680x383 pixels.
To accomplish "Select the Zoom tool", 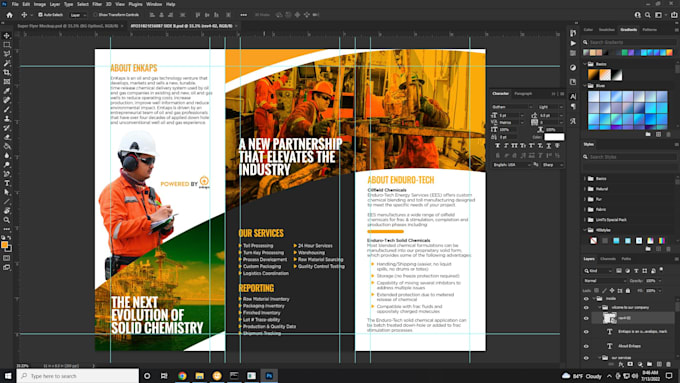I will (7, 220).
